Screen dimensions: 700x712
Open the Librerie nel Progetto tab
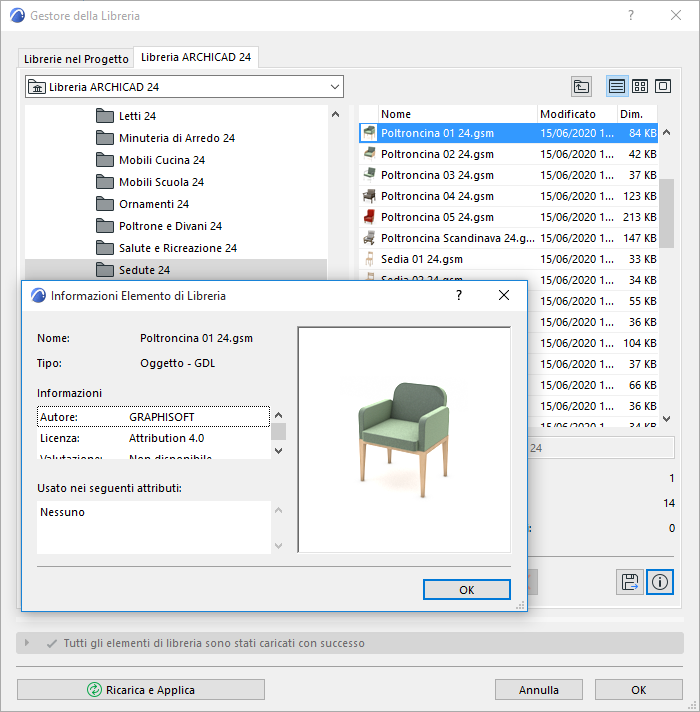point(76,59)
